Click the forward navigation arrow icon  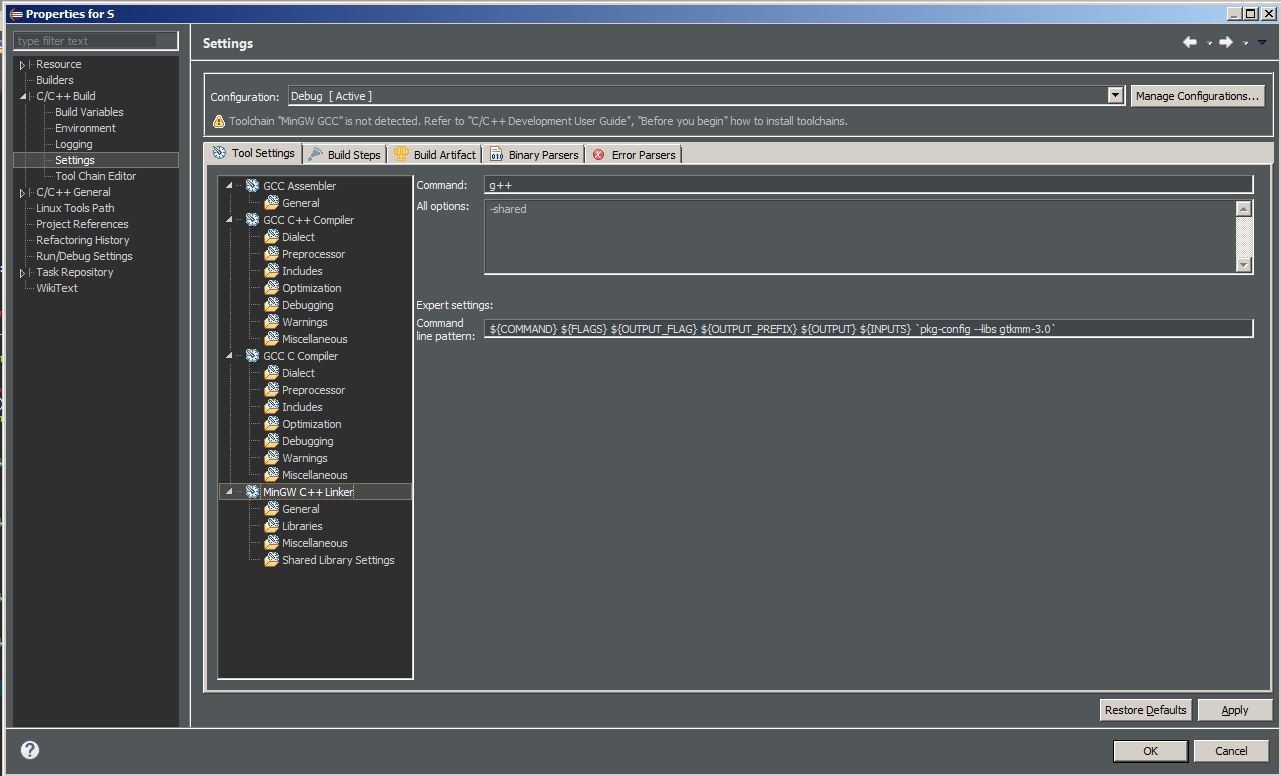click(1225, 42)
